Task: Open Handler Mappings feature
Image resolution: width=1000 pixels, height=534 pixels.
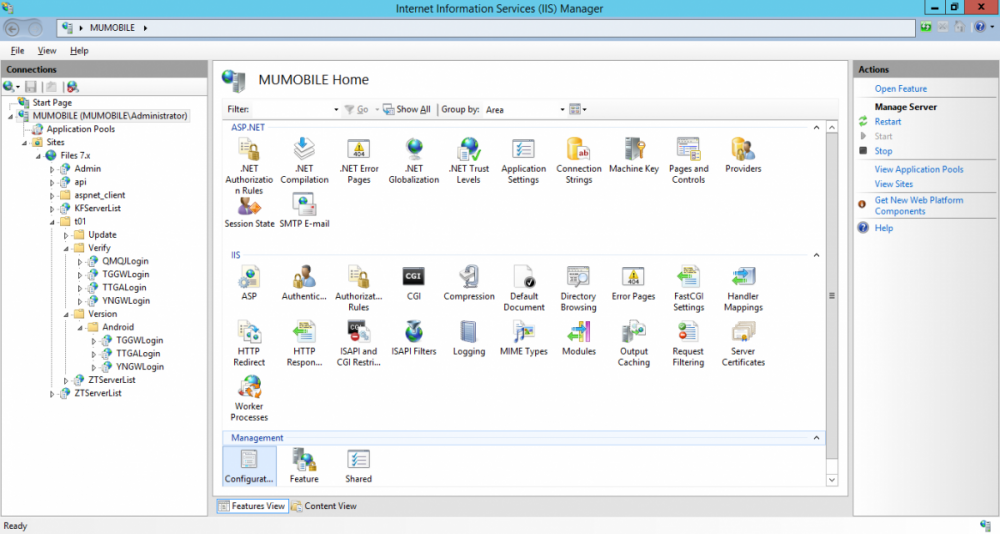Action: pos(743,288)
